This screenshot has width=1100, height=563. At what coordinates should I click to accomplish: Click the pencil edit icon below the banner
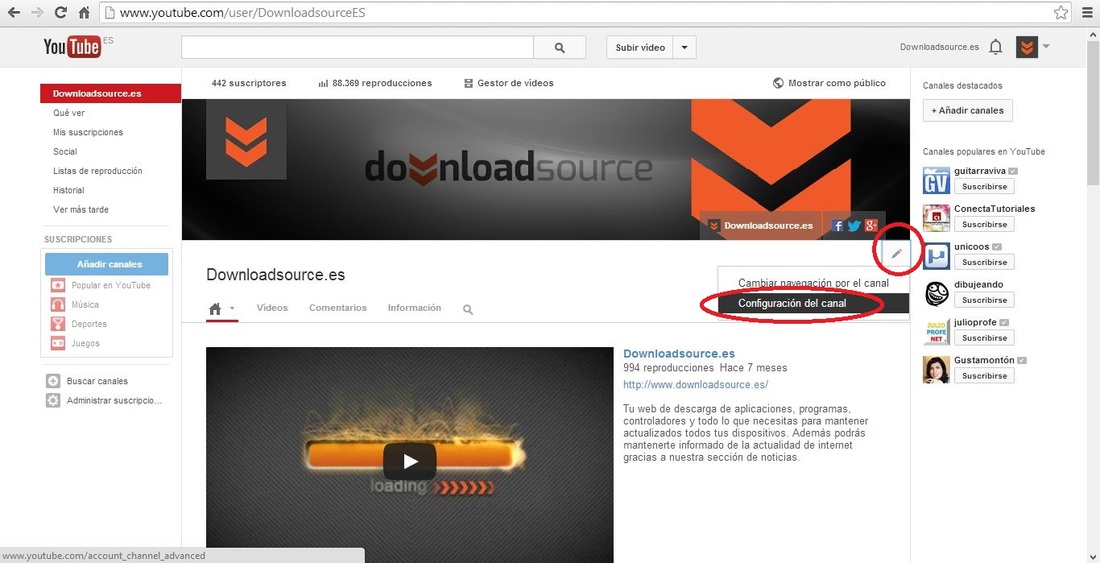[897, 254]
